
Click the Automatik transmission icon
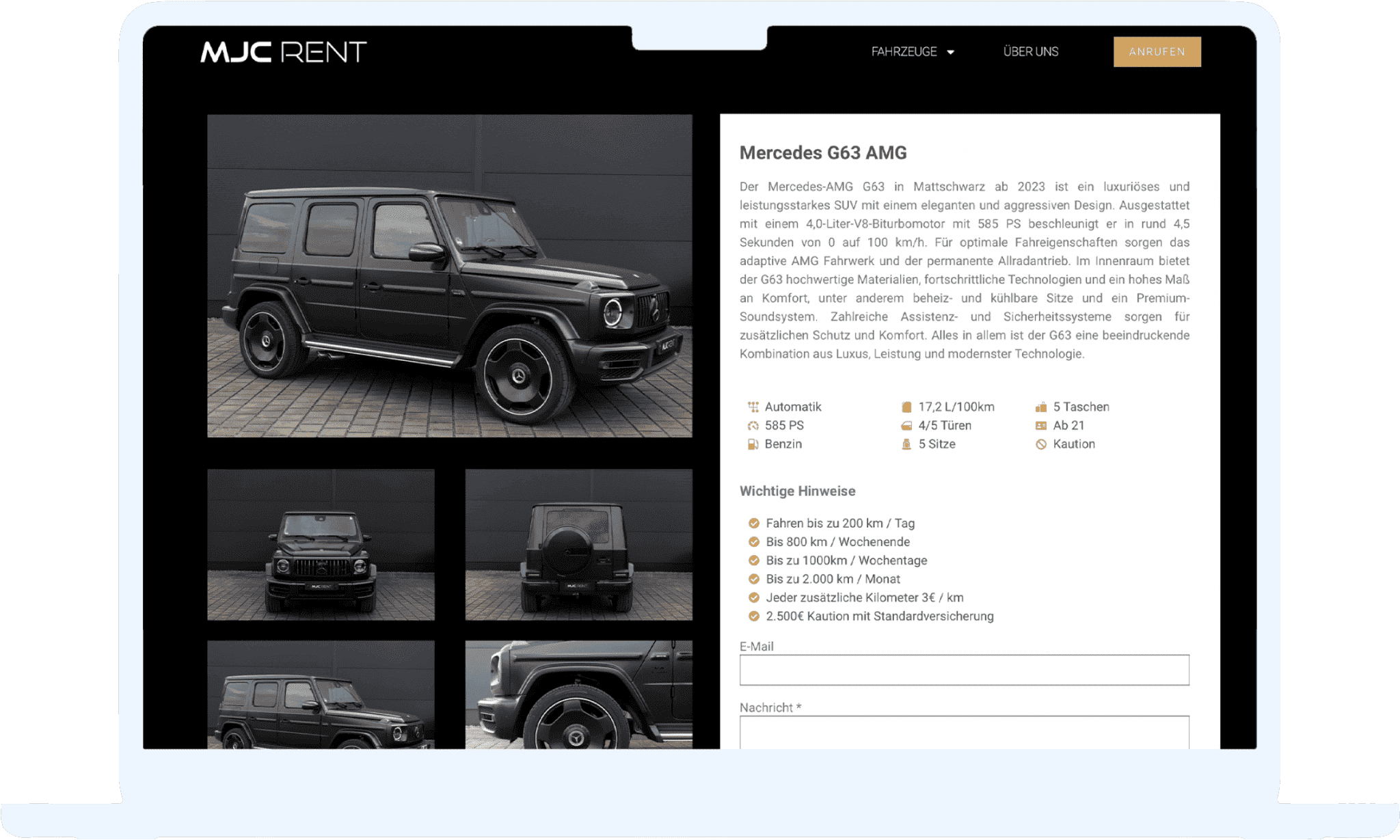coord(753,407)
